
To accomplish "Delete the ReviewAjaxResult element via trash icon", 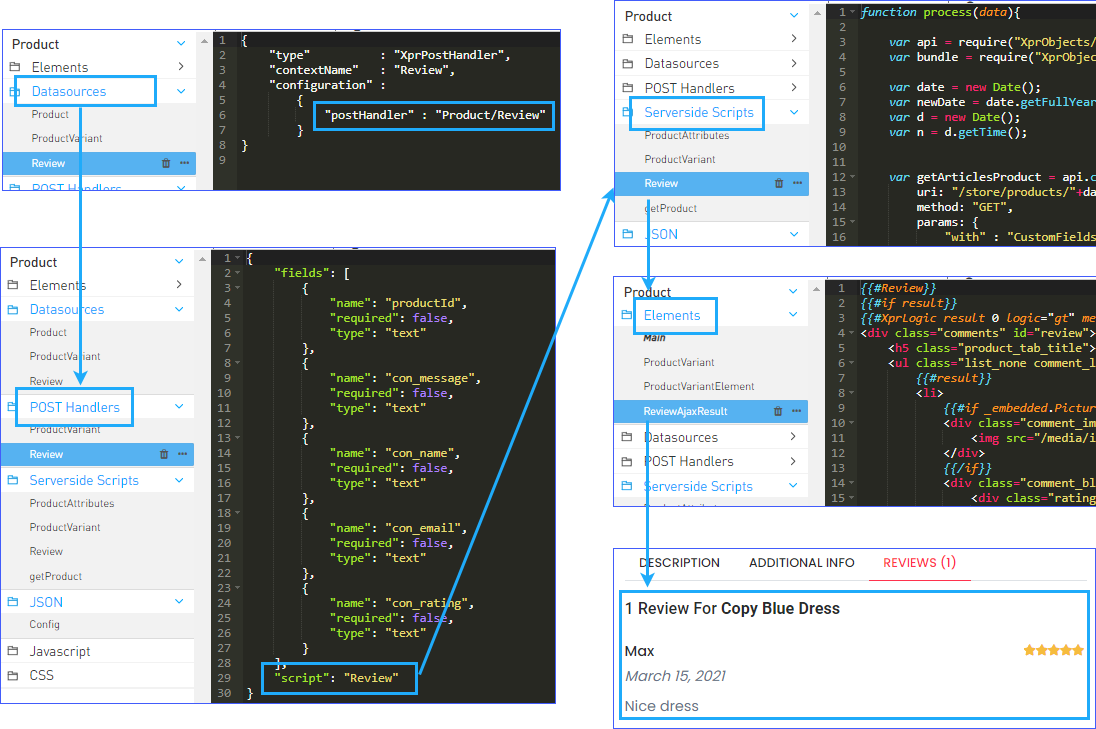I will (779, 411).
